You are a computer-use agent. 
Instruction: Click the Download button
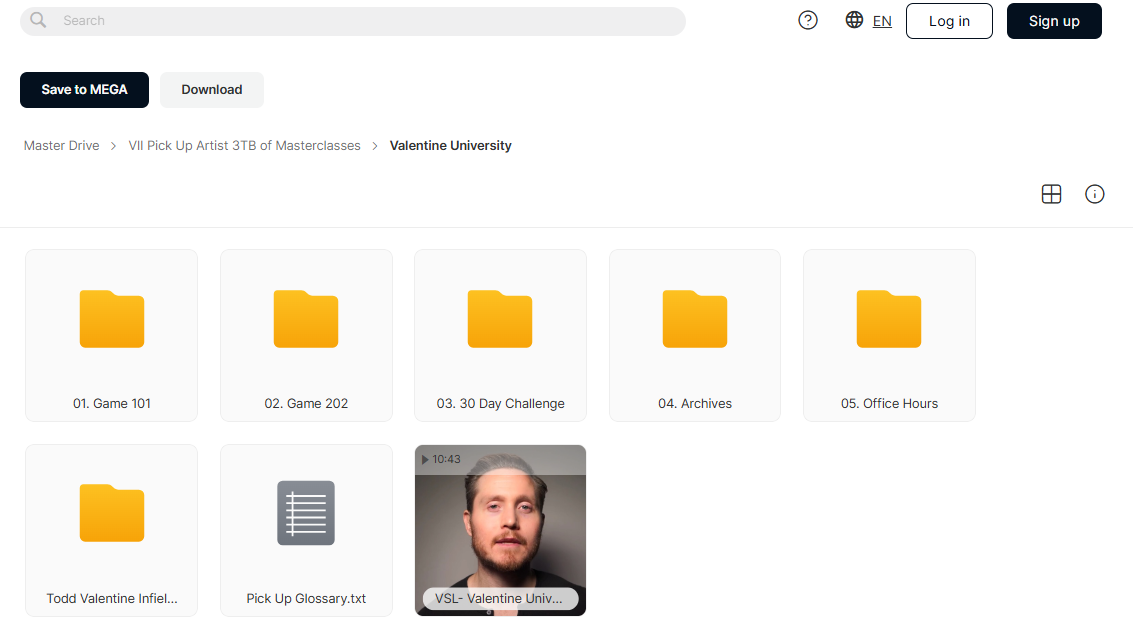coord(212,90)
